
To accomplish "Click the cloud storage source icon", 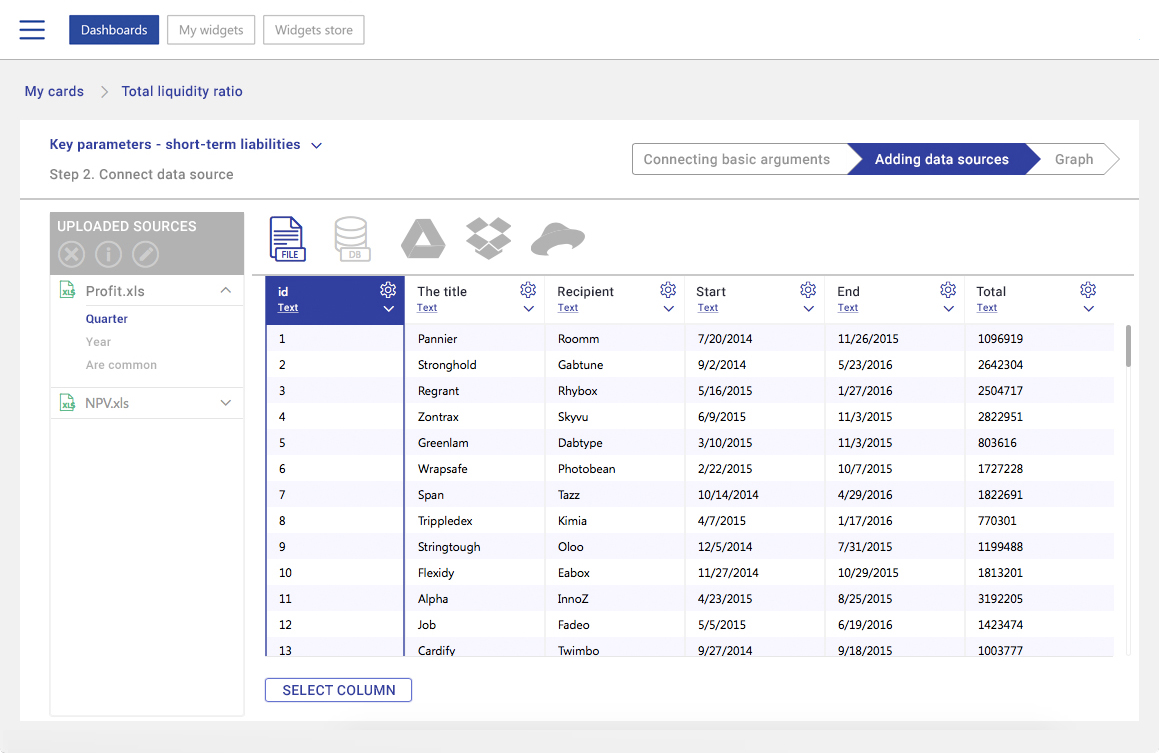I will 557,239.
